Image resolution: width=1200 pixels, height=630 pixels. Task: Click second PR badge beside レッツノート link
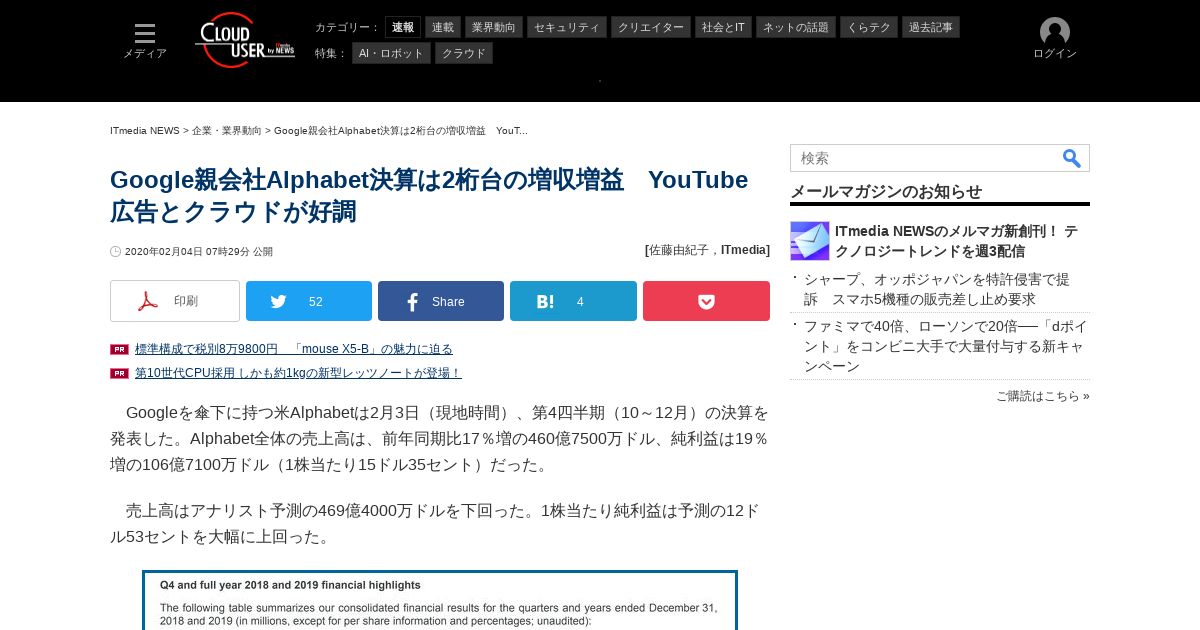click(119, 373)
